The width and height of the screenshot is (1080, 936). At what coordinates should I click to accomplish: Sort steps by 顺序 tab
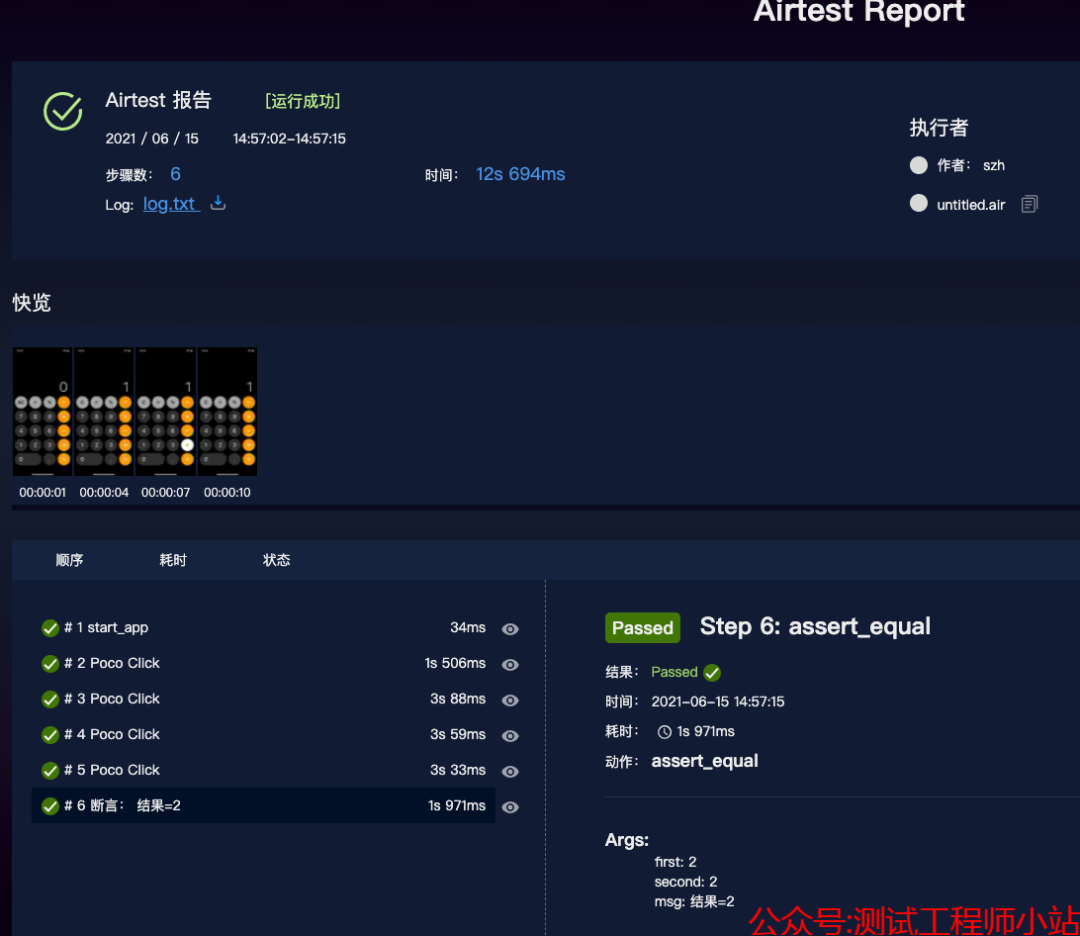pyautogui.click(x=70, y=560)
